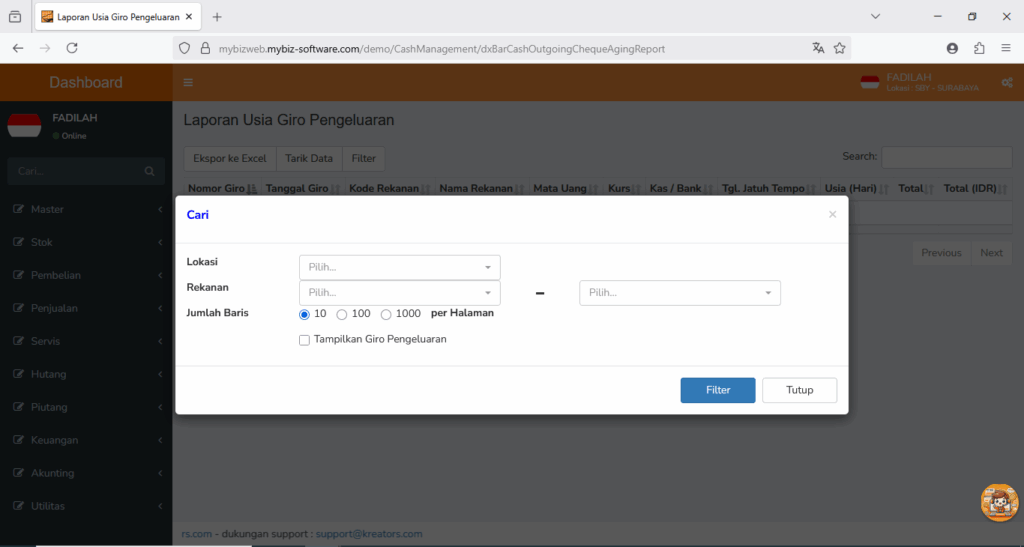Open the first Rekanan dropdown
Viewport: 1024px width, 547px height.
point(400,293)
